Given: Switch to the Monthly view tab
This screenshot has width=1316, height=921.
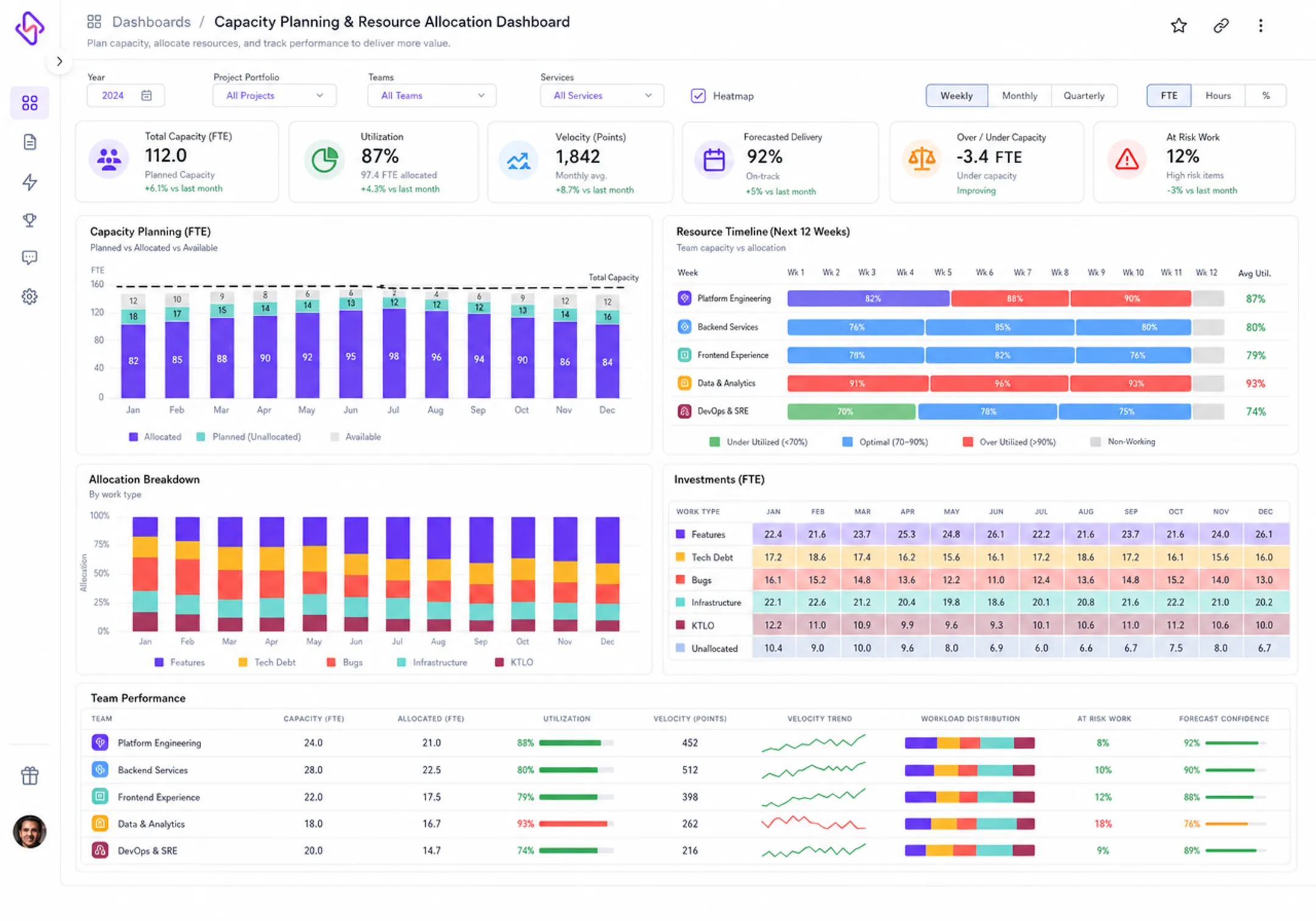Looking at the screenshot, I should [1019, 96].
